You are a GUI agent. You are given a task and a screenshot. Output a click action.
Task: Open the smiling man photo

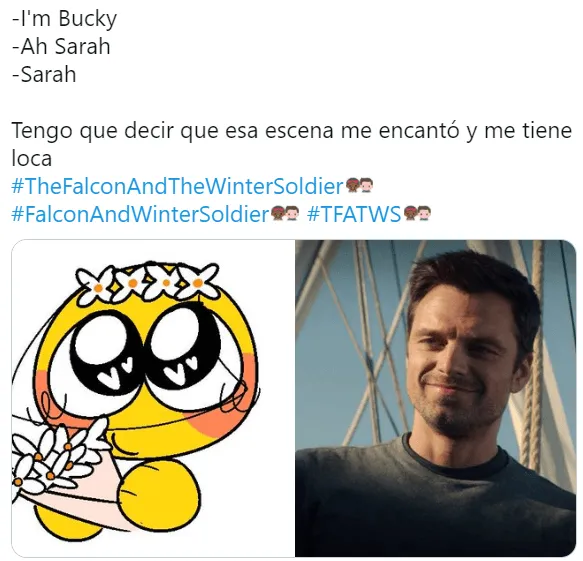pyautogui.click(x=435, y=398)
